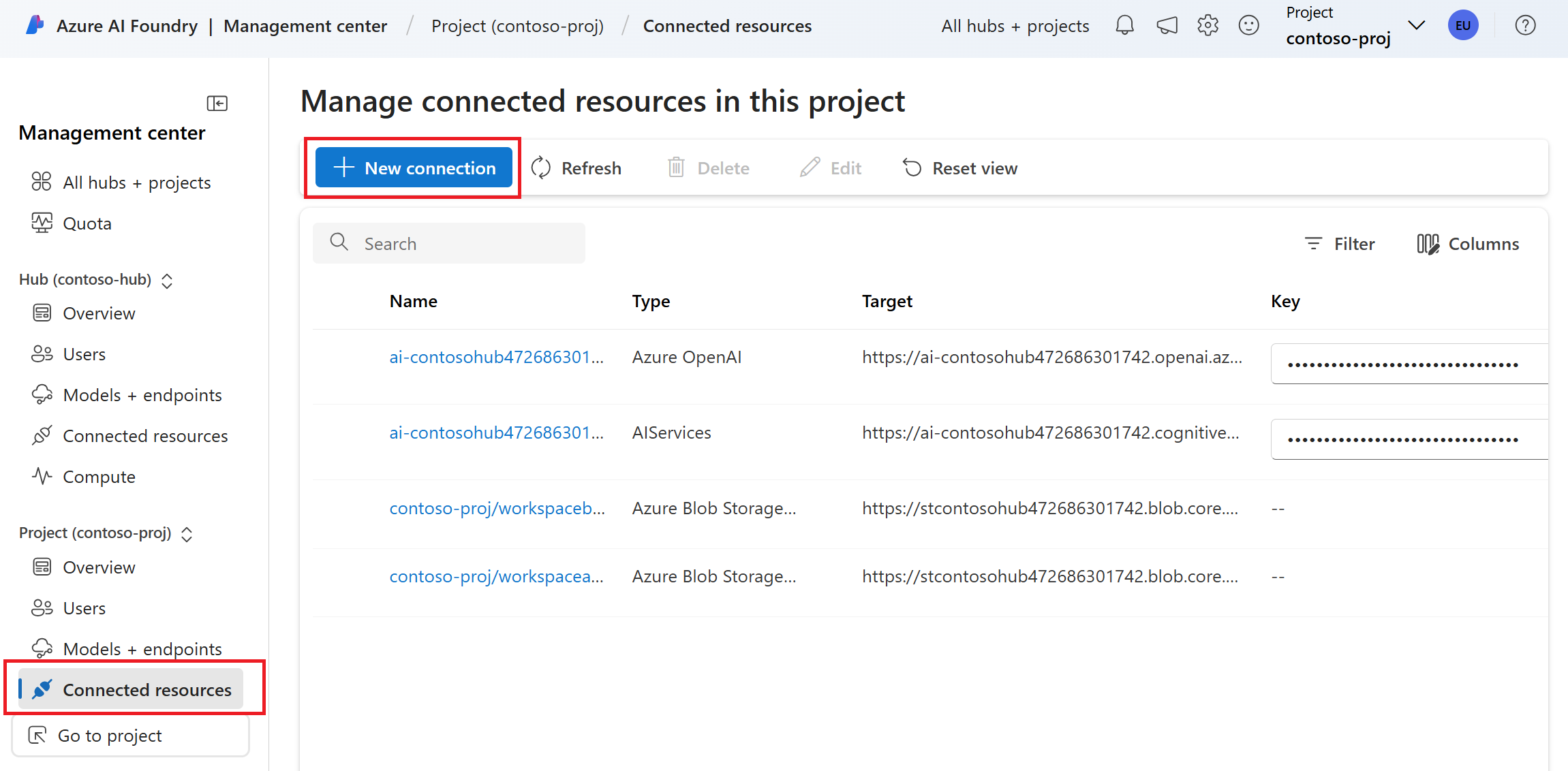Viewport: 1568px width, 771px height.
Task: Click the megaphone announcements icon
Action: click(x=1167, y=26)
